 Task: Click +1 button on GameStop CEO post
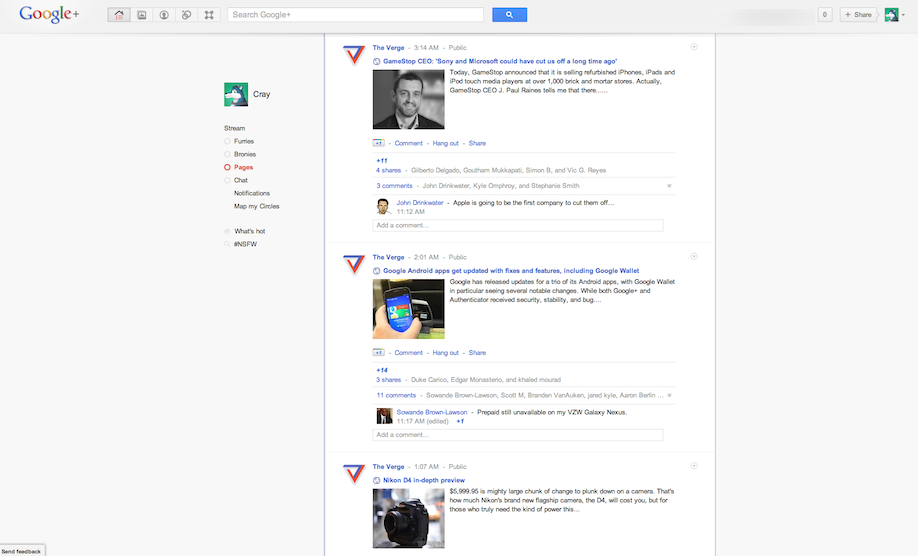point(378,143)
